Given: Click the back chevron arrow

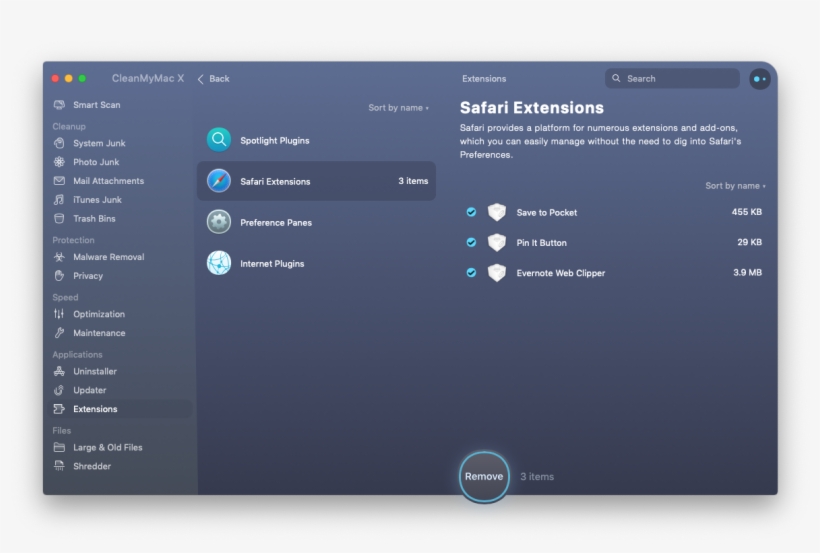Looking at the screenshot, I should pyautogui.click(x=200, y=79).
